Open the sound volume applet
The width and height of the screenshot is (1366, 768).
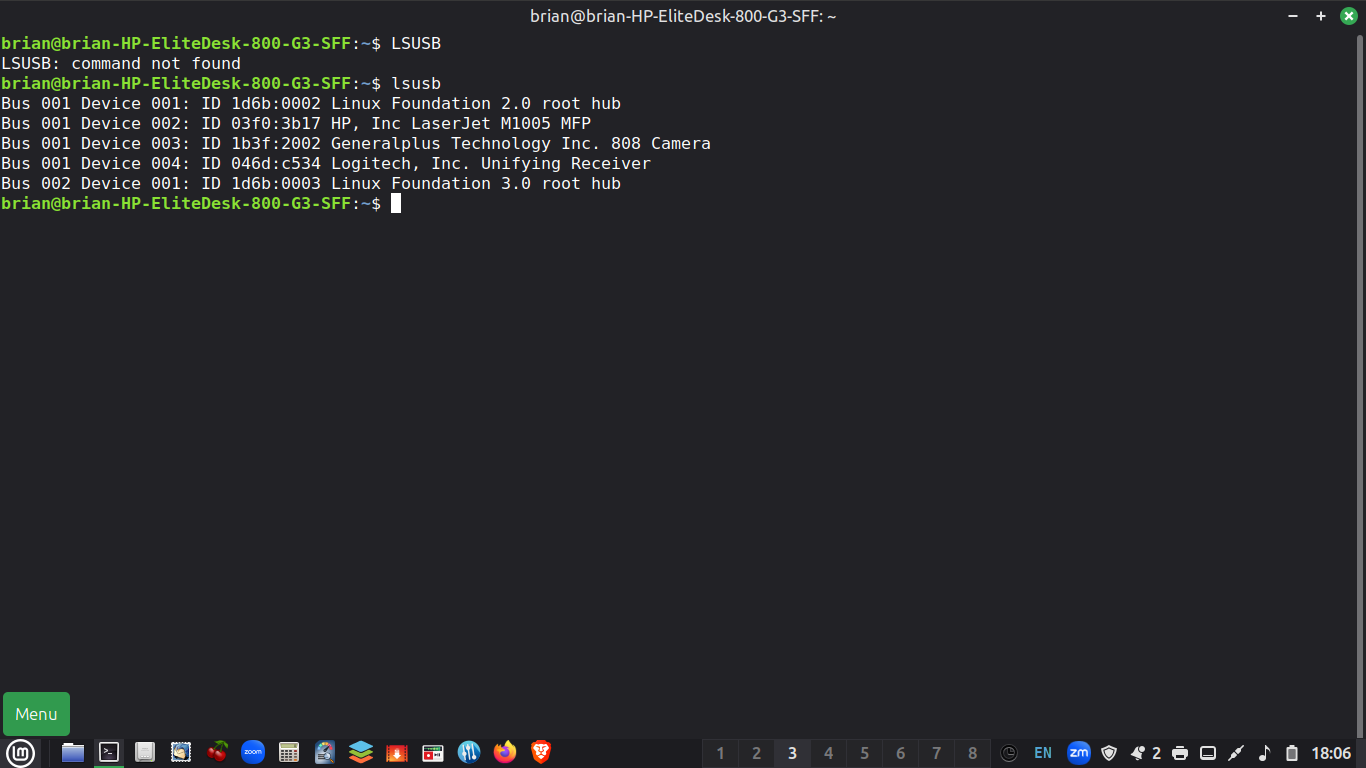click(x=1264, y=753)
